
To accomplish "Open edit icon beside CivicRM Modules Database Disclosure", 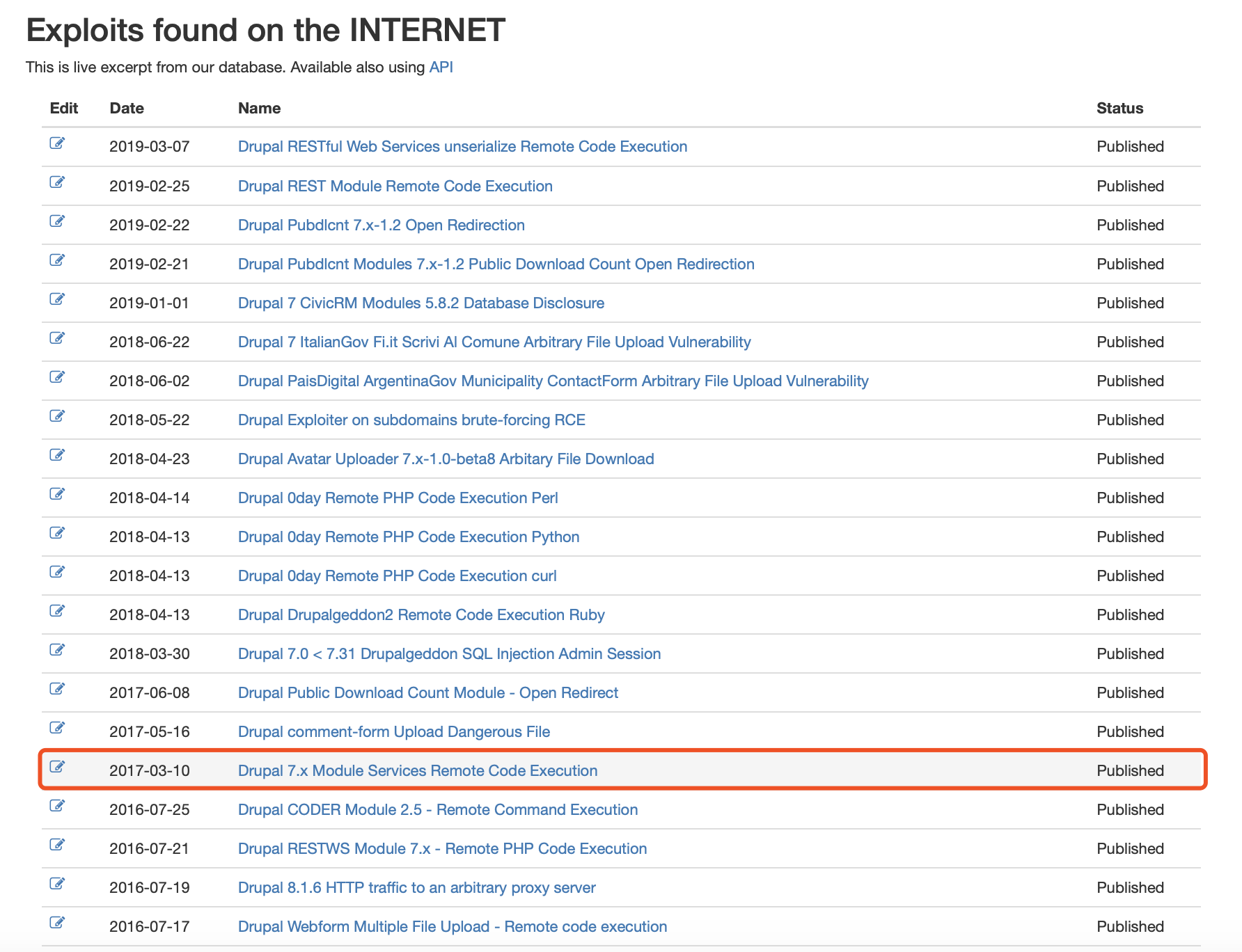I will pos(57,299).
